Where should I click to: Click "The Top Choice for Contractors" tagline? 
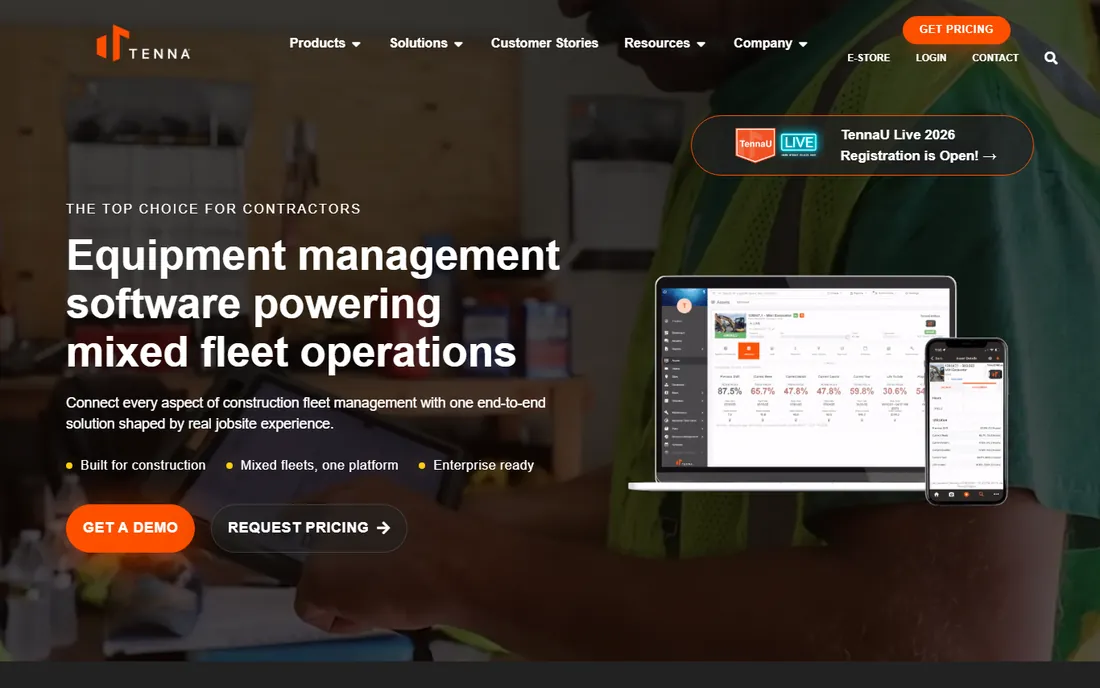point(213,209)
